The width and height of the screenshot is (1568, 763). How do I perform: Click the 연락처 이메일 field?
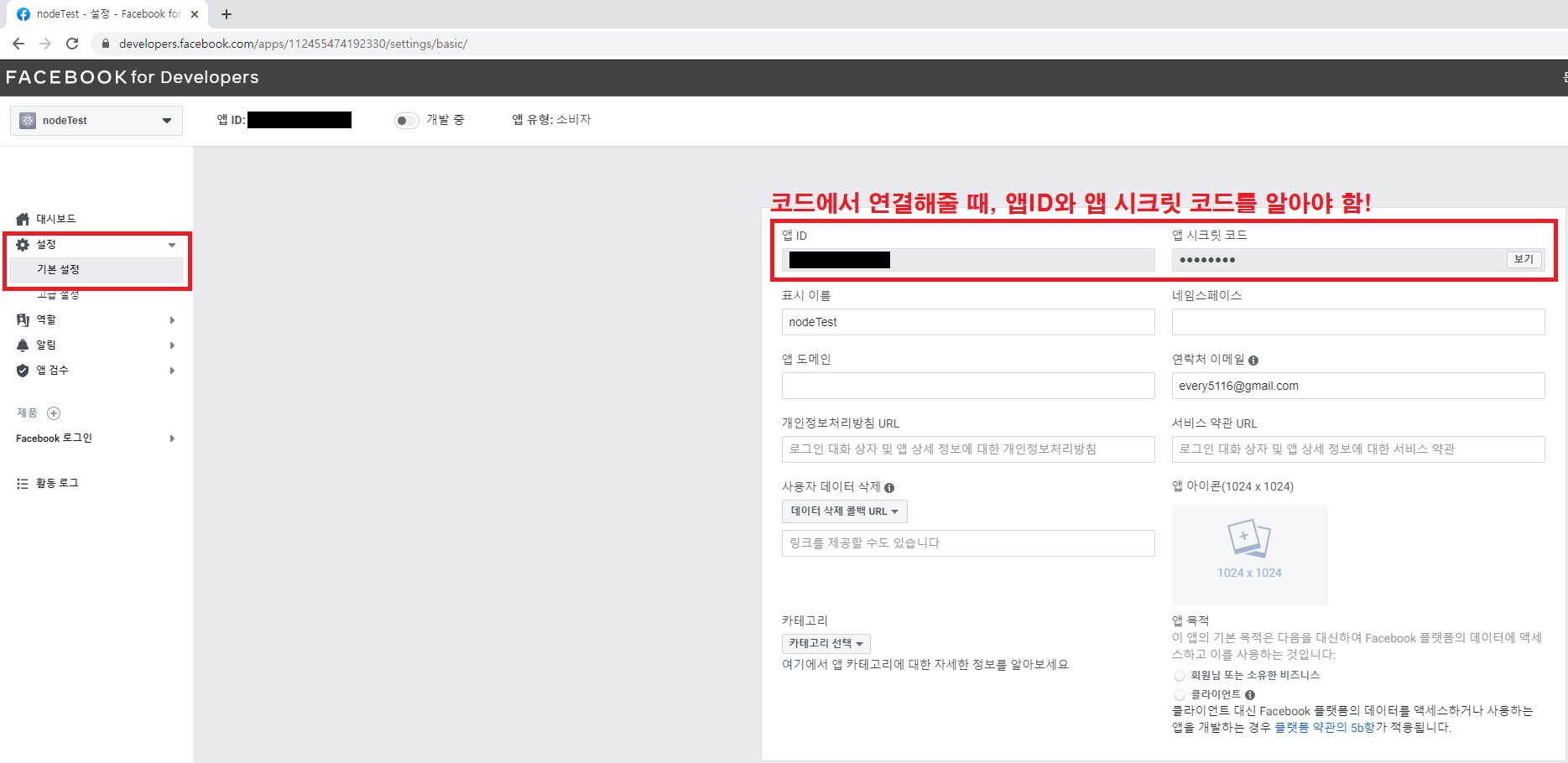point(1358,386)
